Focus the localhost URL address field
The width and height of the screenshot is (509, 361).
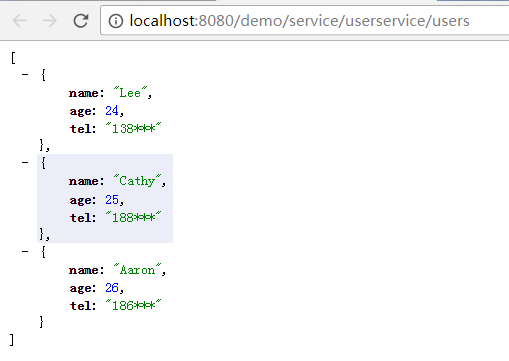pos(304,21)
